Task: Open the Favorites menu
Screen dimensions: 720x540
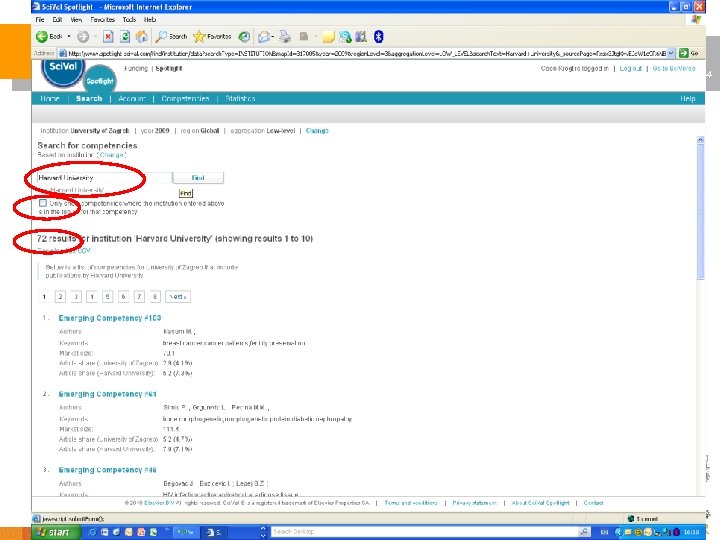Action: pyautogui.click(x=102, y=19)
